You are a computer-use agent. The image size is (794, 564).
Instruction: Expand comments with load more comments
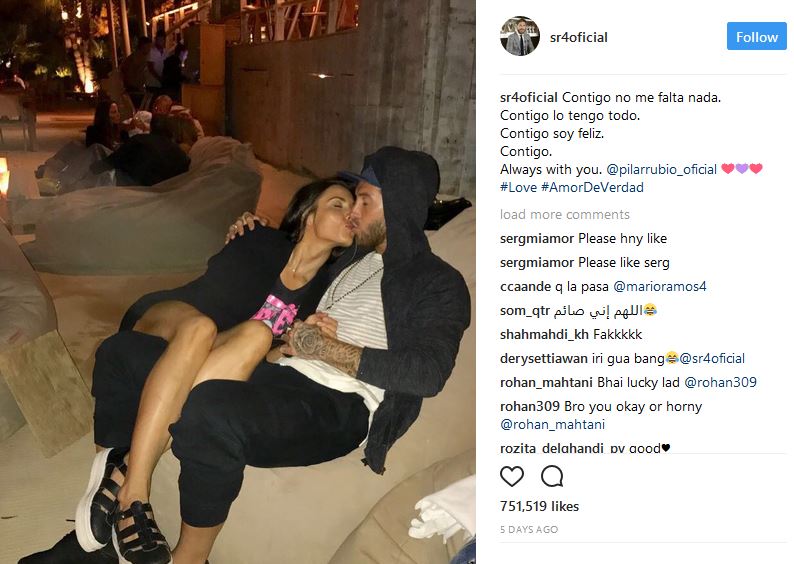[x=565, y=214]
